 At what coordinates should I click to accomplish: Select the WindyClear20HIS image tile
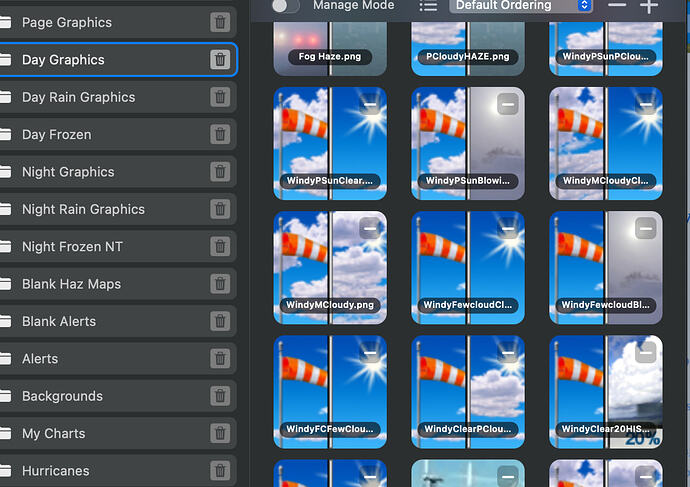pos(606,392)
